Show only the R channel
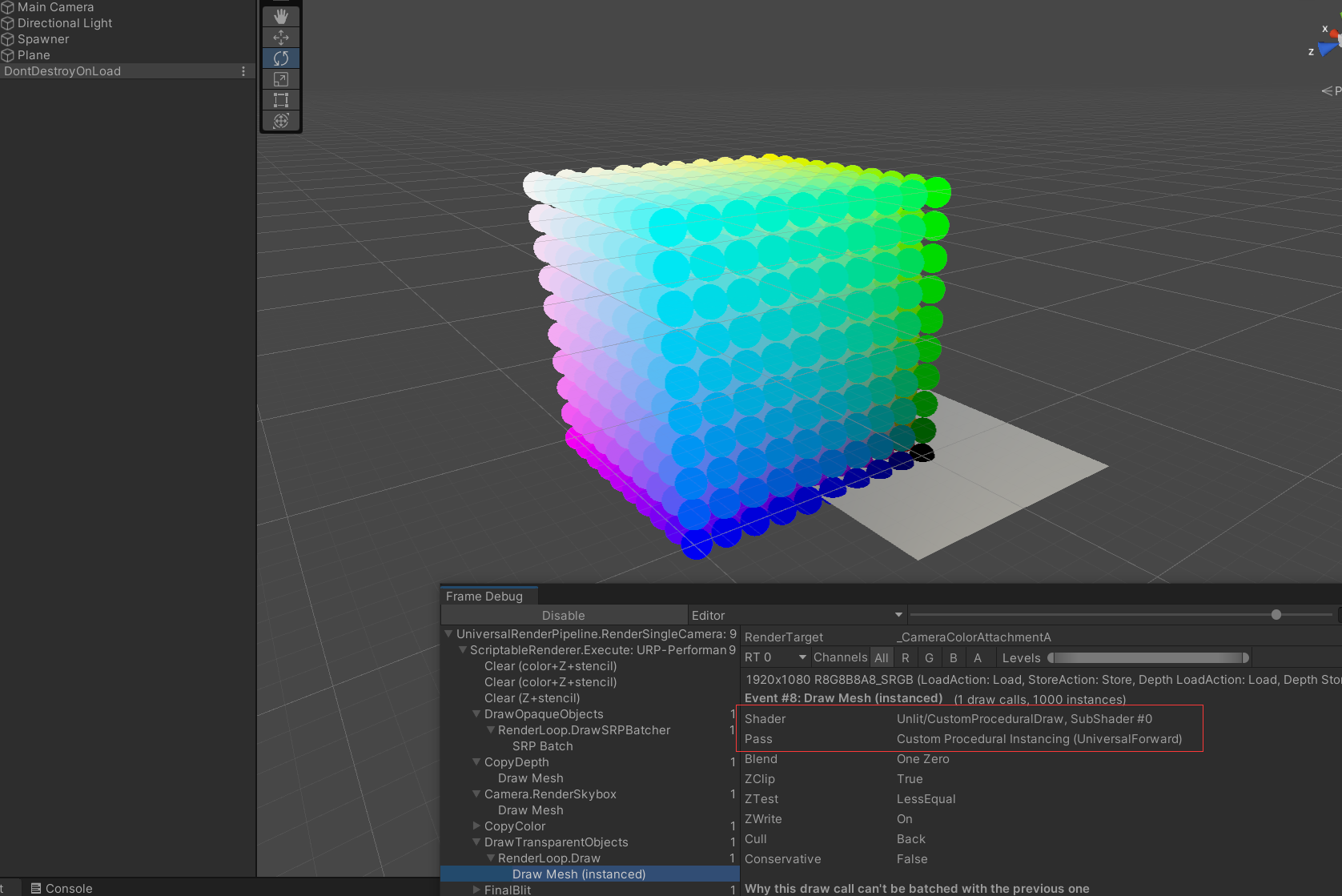 (906, 657)
